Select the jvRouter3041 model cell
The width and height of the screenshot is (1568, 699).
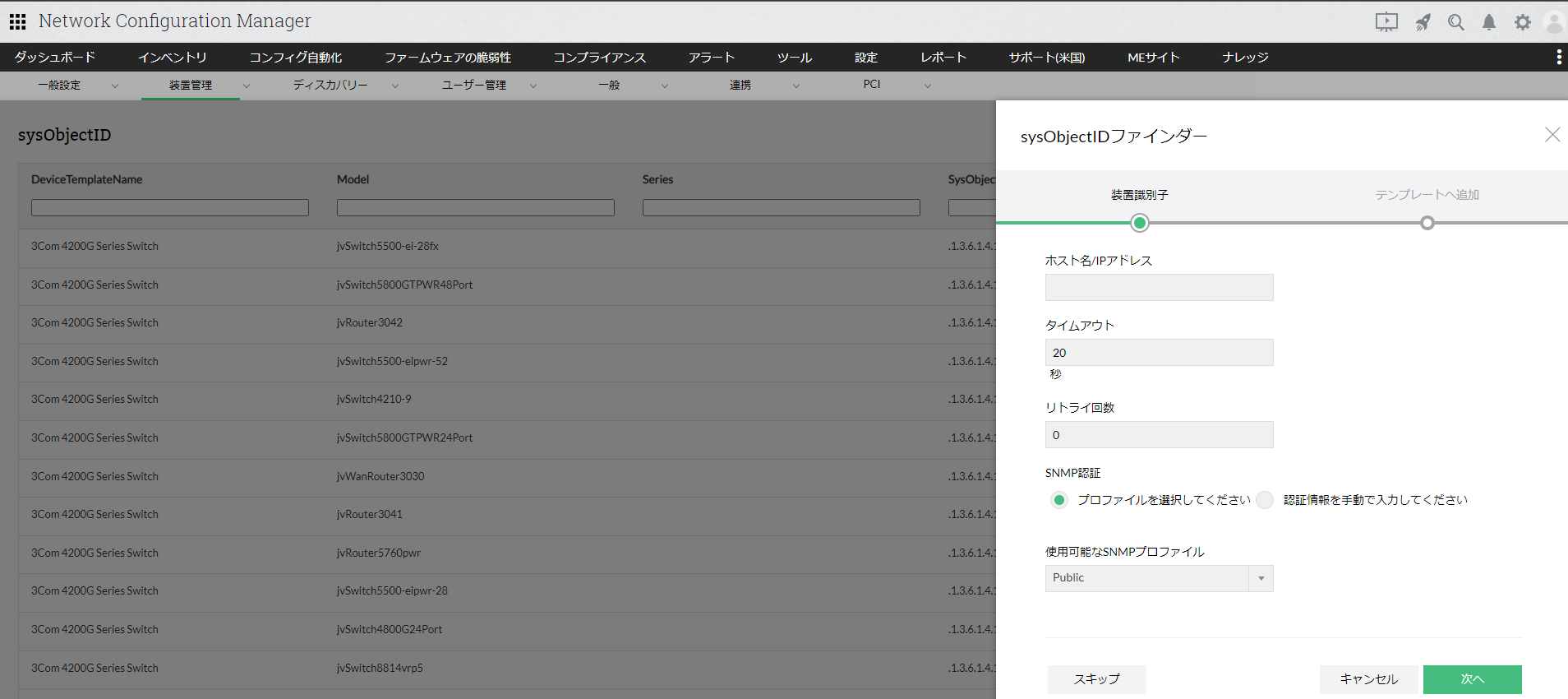(370, 514)
